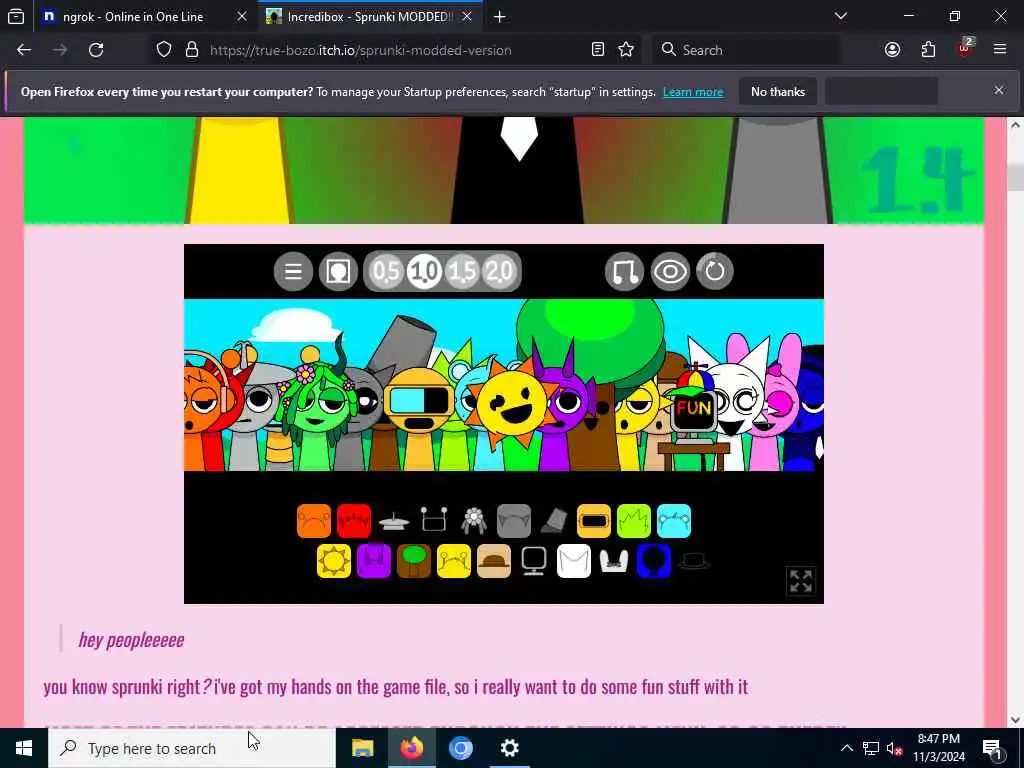Choose the computer monitor character icon
The height and width of the screenshot is (768, 1024).
534,561
